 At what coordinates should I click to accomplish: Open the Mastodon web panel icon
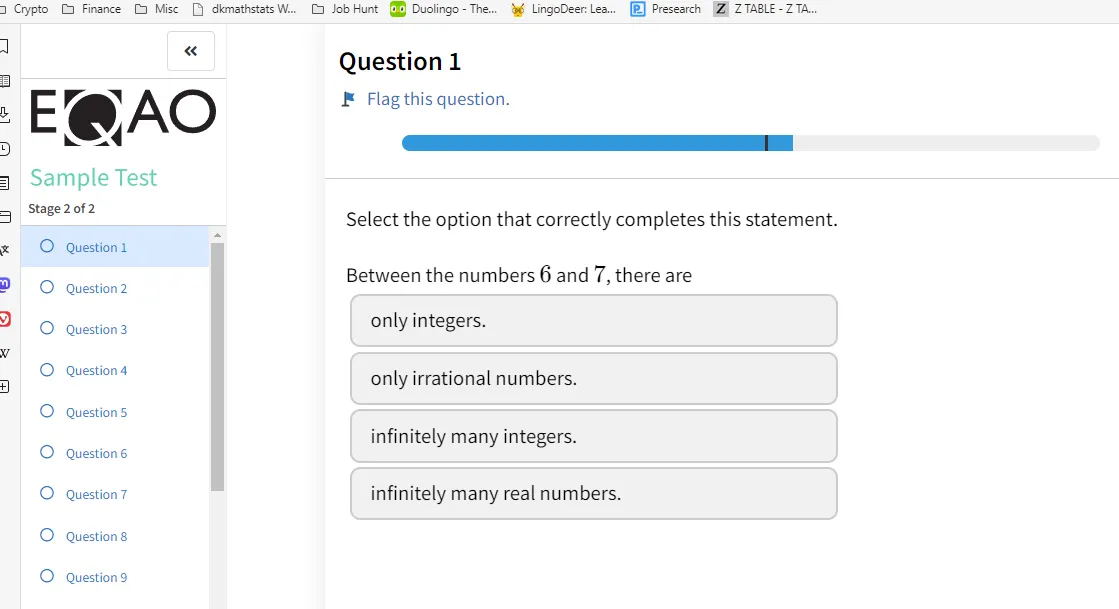pyautogui.click(x=4, y=284)
